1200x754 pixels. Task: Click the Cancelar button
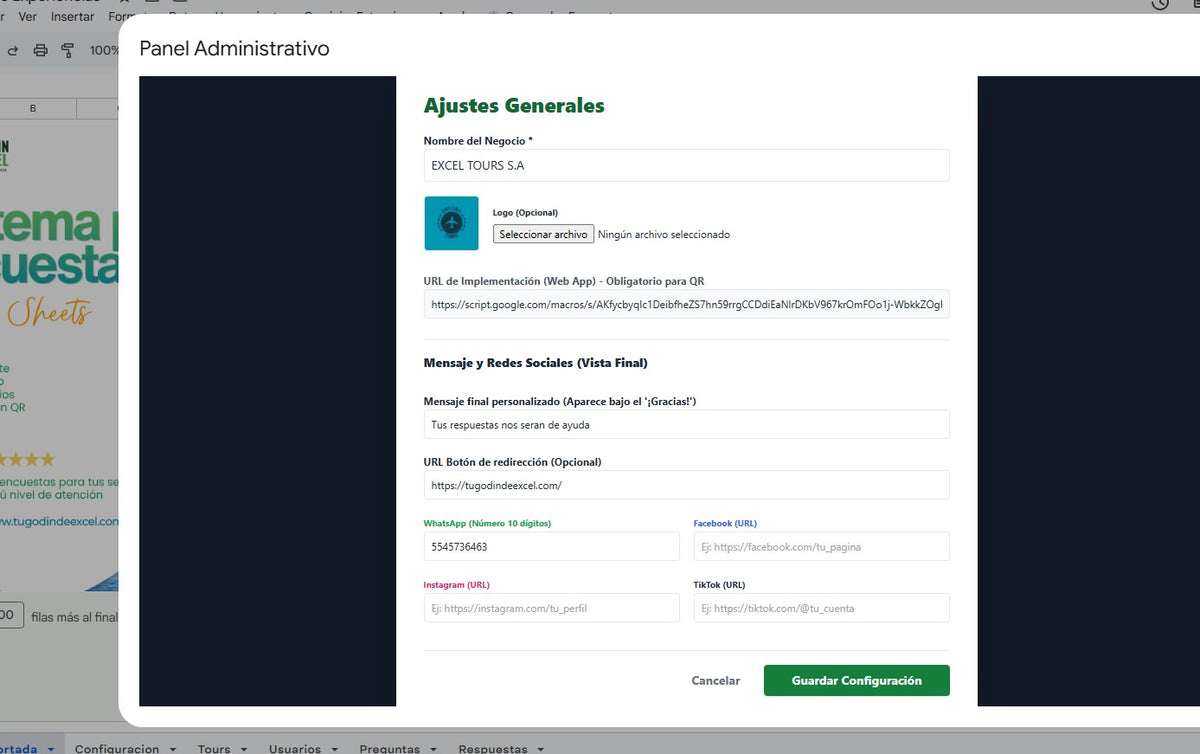[716, 680]
